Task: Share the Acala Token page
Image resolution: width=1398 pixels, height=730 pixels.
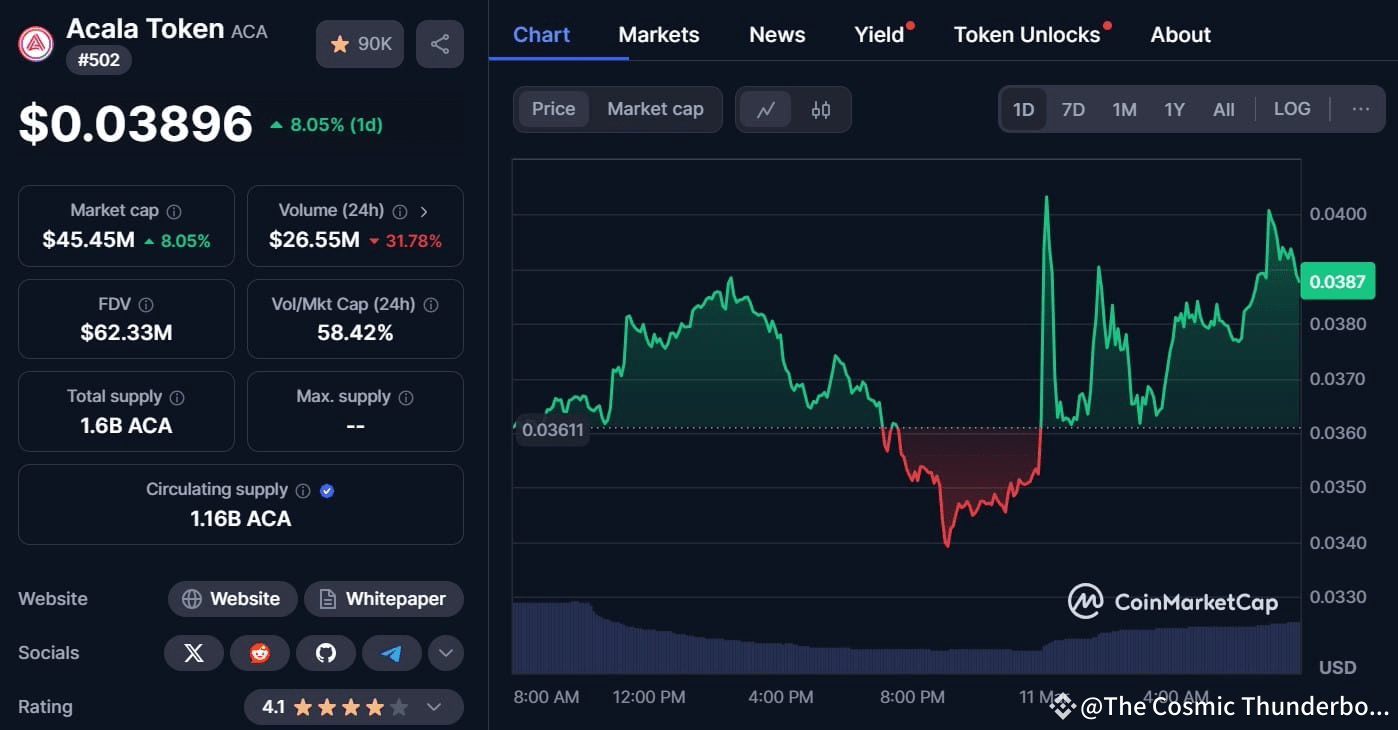Action: (x=440, y=44)
